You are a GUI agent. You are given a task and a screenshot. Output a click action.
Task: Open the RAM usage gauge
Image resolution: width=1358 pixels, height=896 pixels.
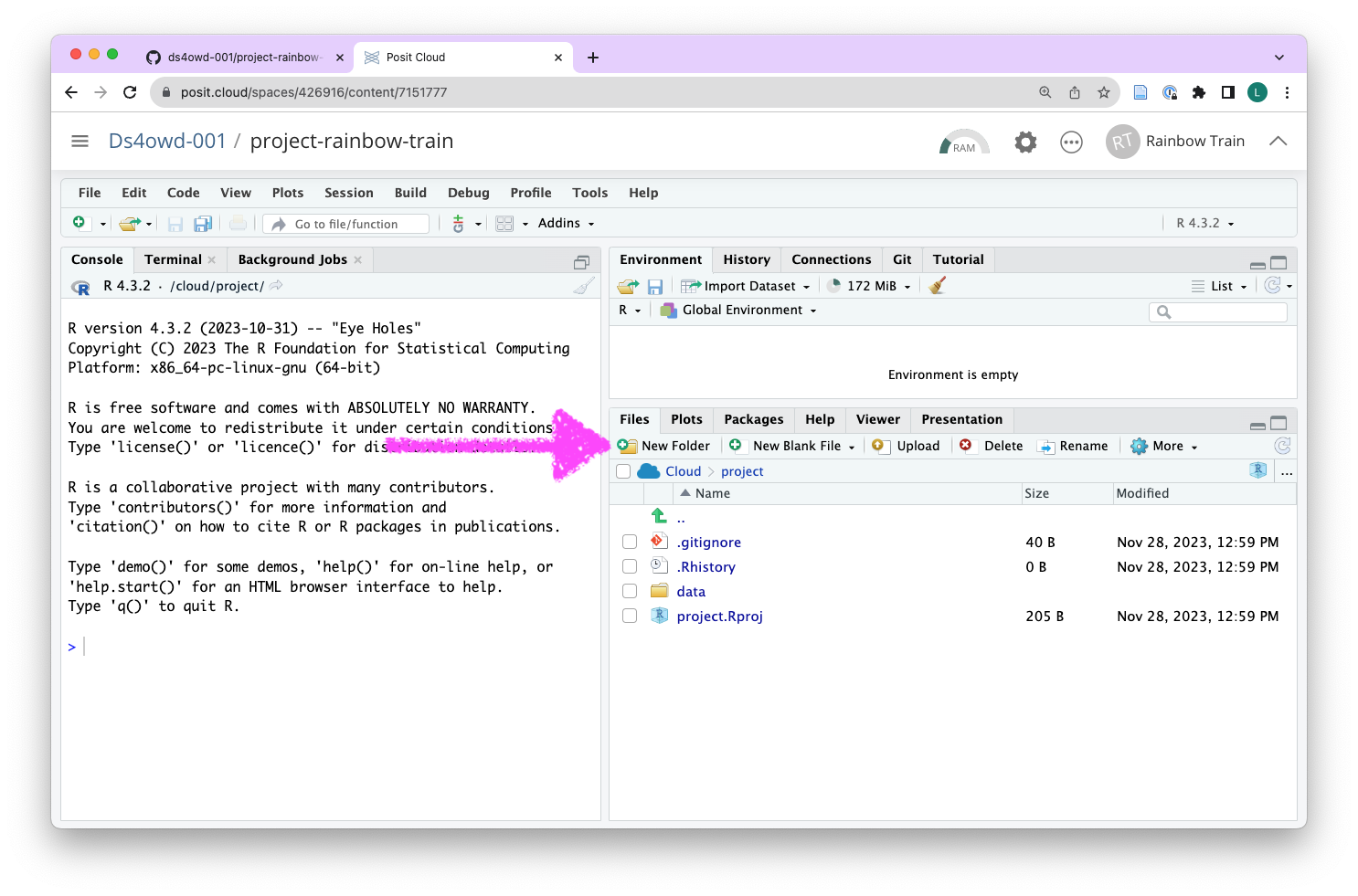[x=964, y=142]
